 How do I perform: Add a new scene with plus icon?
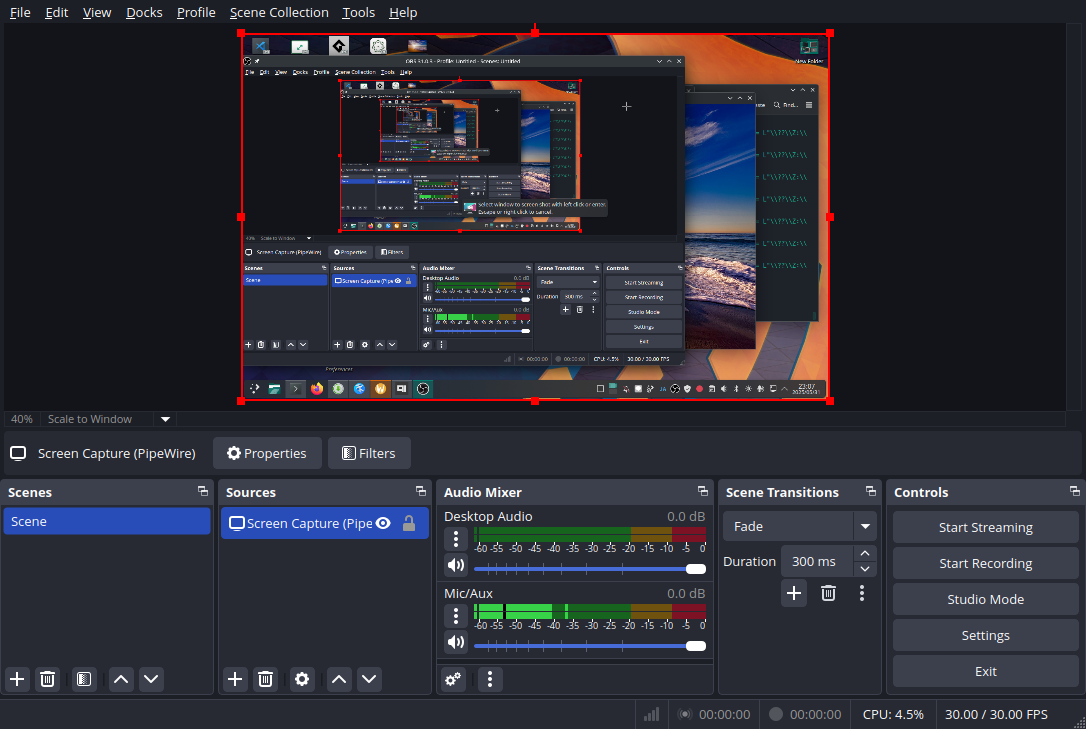point(17,679)
